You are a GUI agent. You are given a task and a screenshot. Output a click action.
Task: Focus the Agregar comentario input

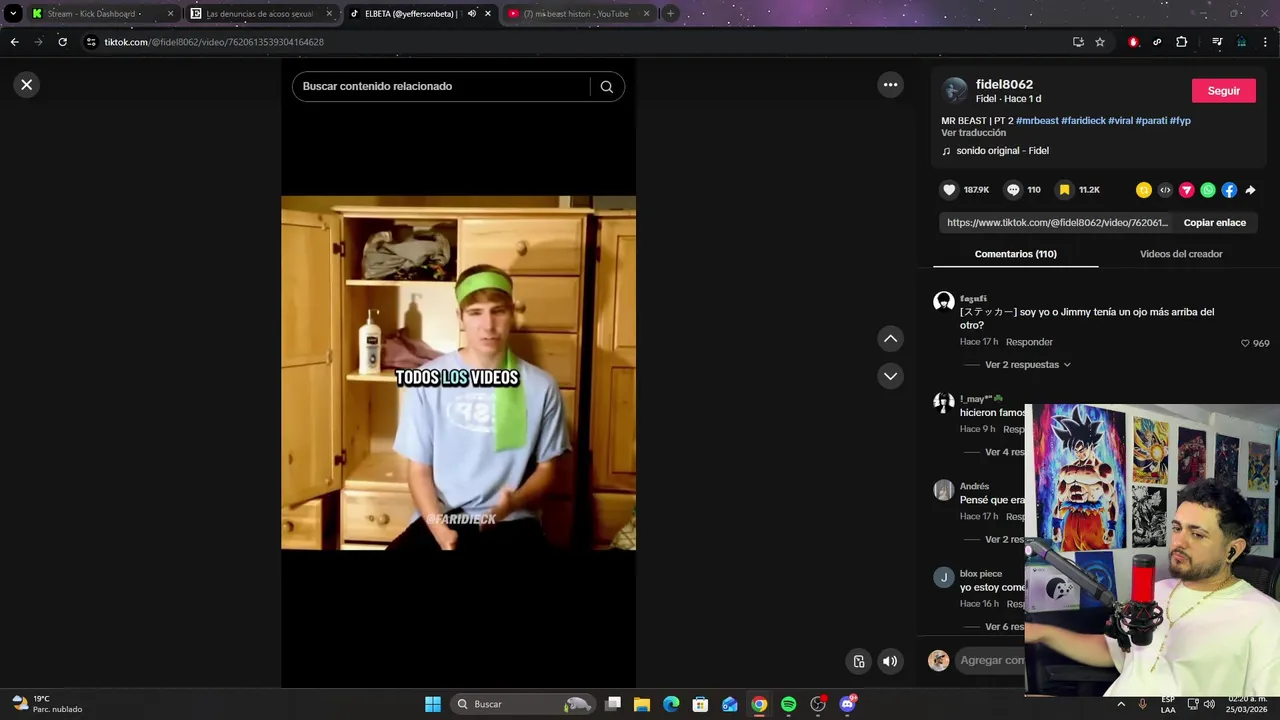[x=992, y=661]
